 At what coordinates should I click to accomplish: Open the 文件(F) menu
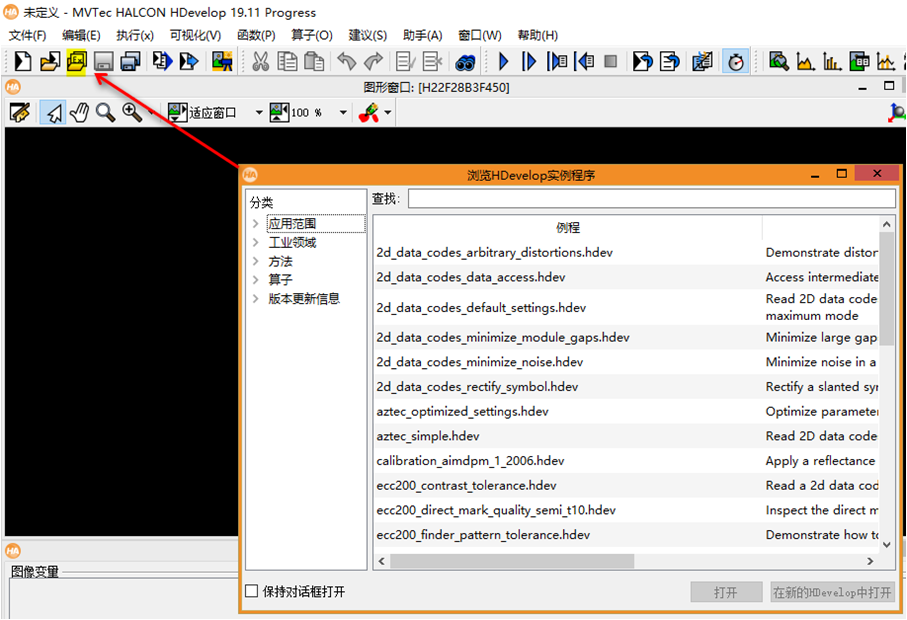(27, 35)
